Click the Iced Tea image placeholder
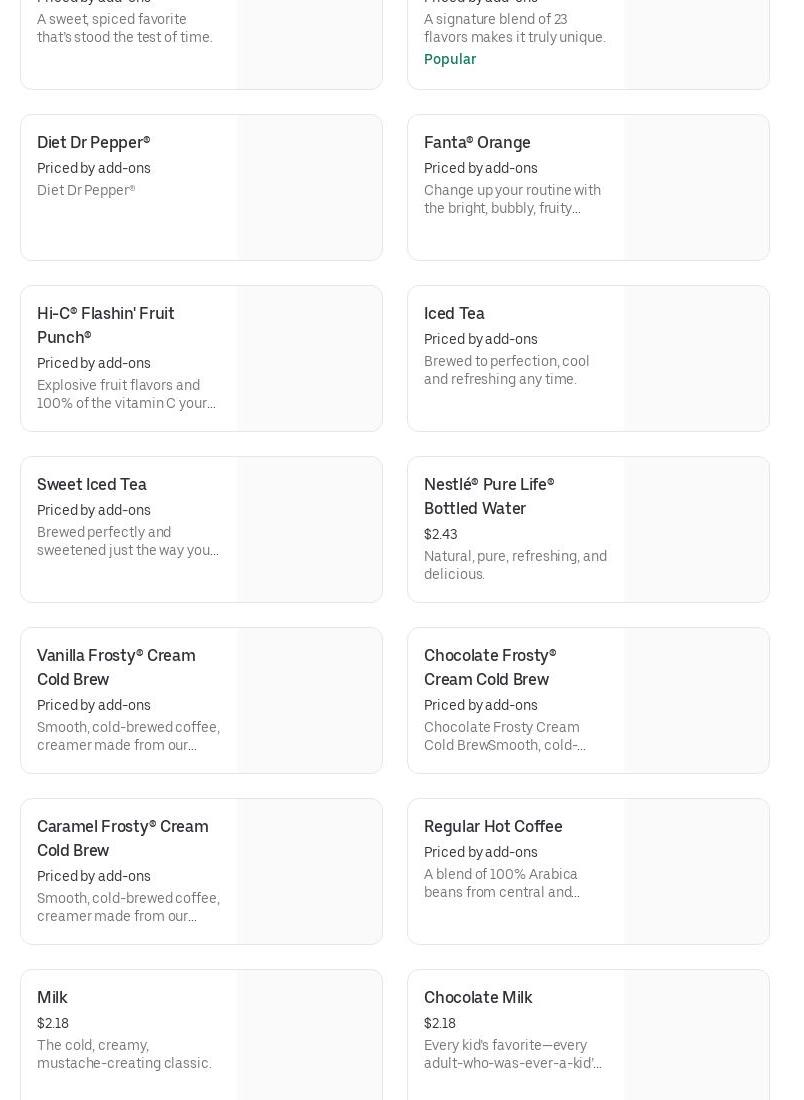Screen dimensions: 804x1100 click(697, 359)
